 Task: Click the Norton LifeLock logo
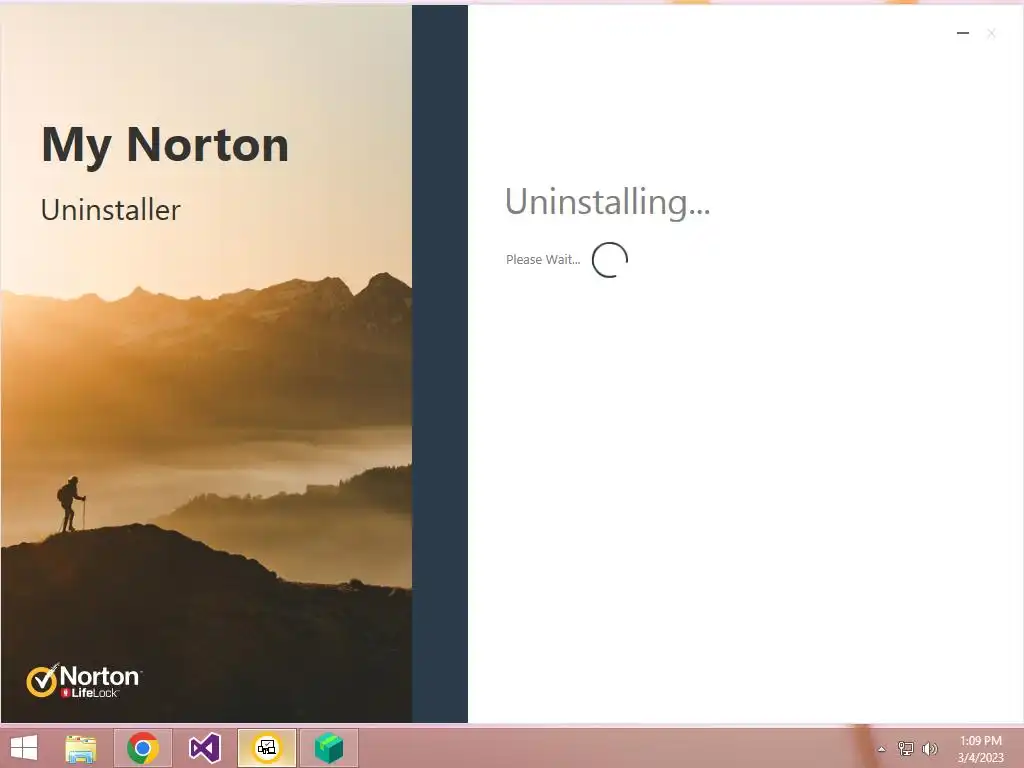[x=84, y=680]
